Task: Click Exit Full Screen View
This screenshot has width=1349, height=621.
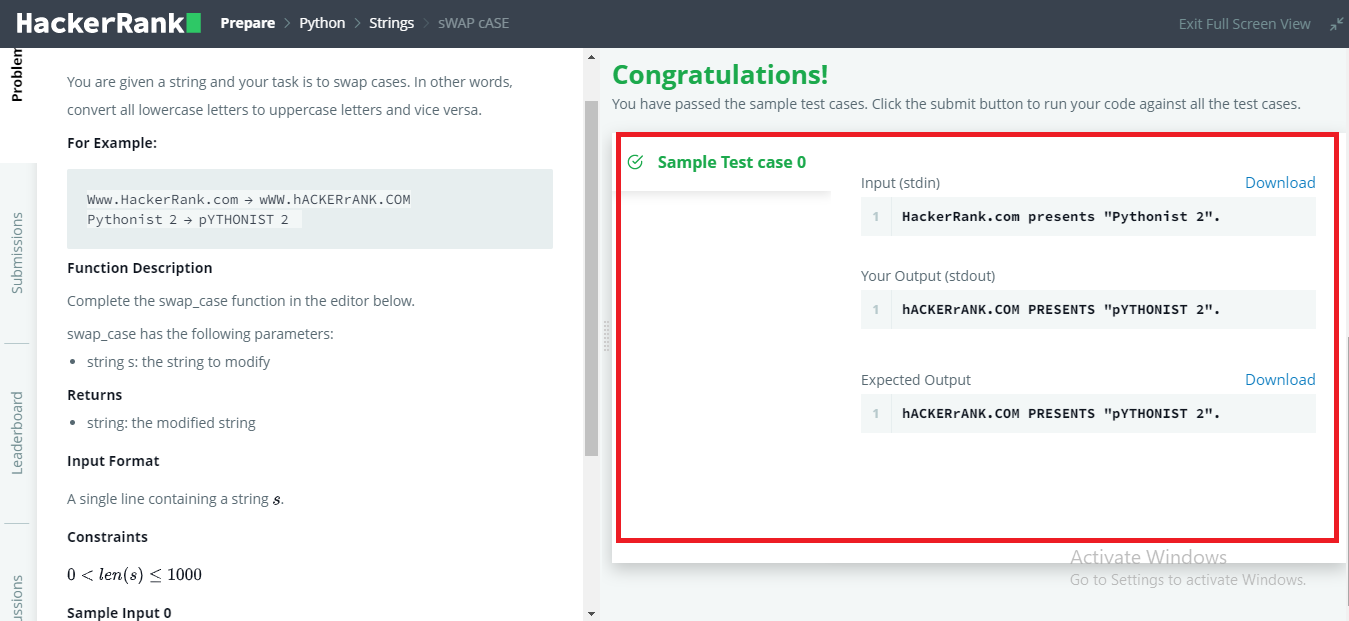Action: pos(1244,24)
